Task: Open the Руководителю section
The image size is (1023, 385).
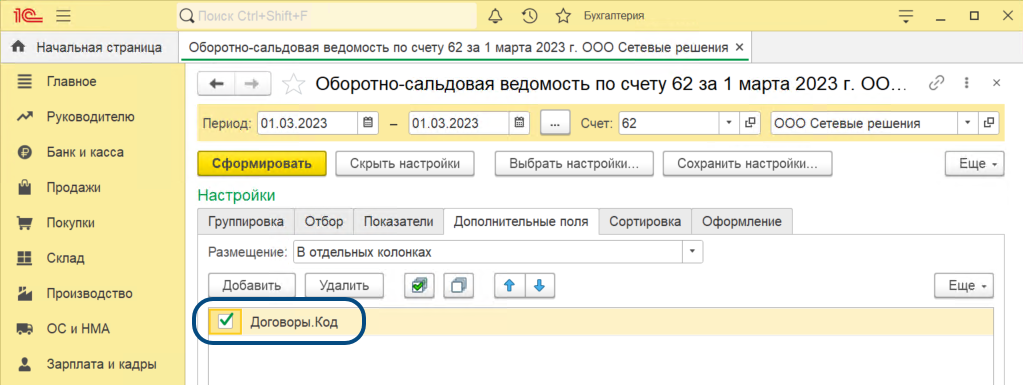Action: 91,117
